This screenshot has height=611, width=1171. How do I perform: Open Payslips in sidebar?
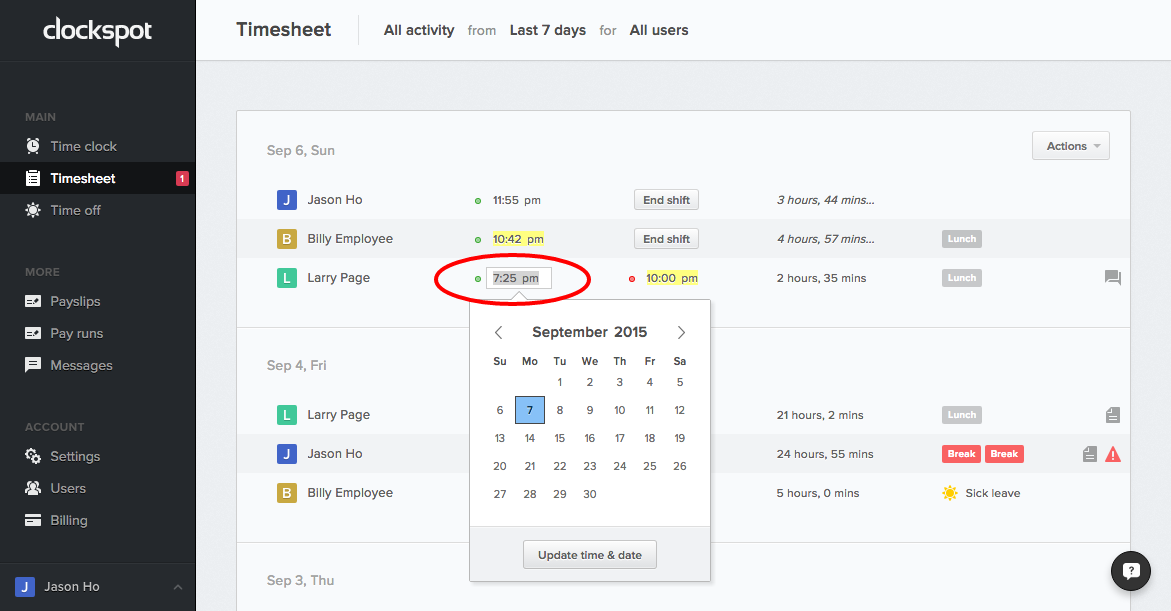coord(97,301)
